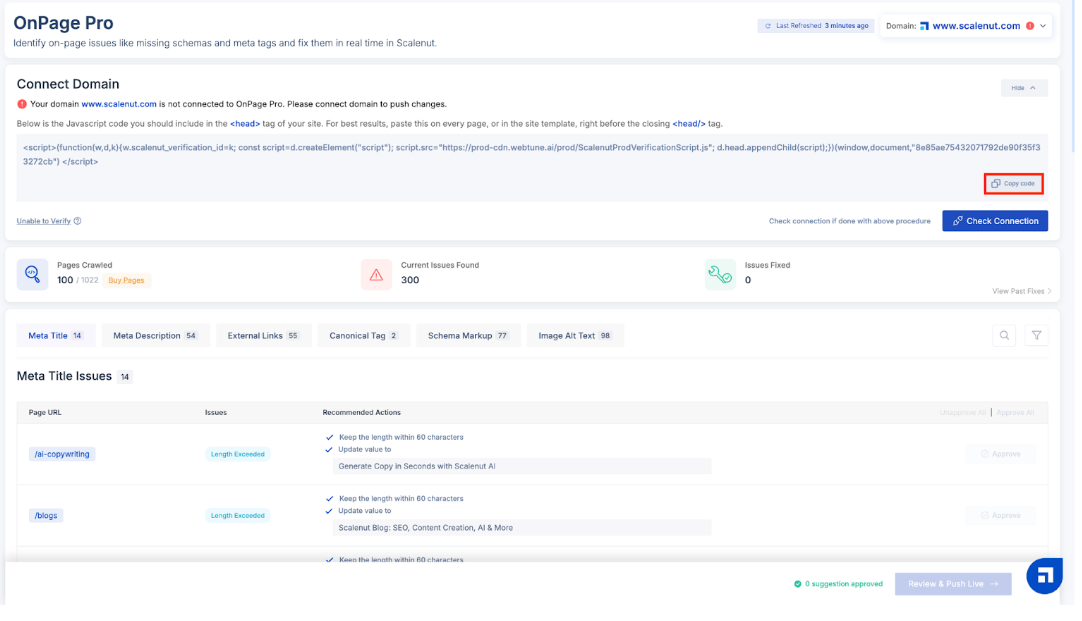Switch to the Meta Description tab
Image resolution: width=1082 pixels, height=621 pixels.
pos(155,336)
